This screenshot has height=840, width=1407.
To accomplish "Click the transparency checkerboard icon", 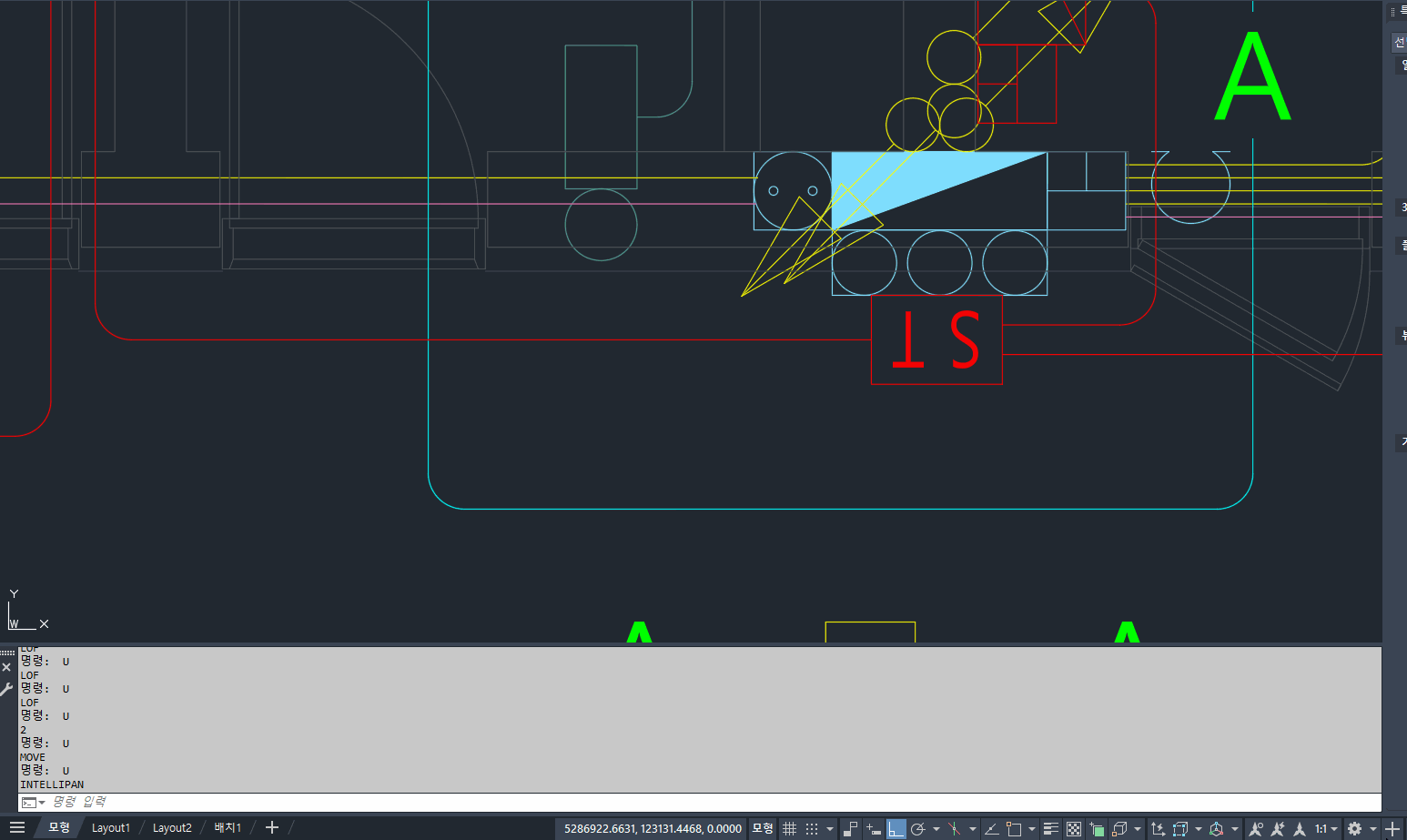I will point(1074,828).
